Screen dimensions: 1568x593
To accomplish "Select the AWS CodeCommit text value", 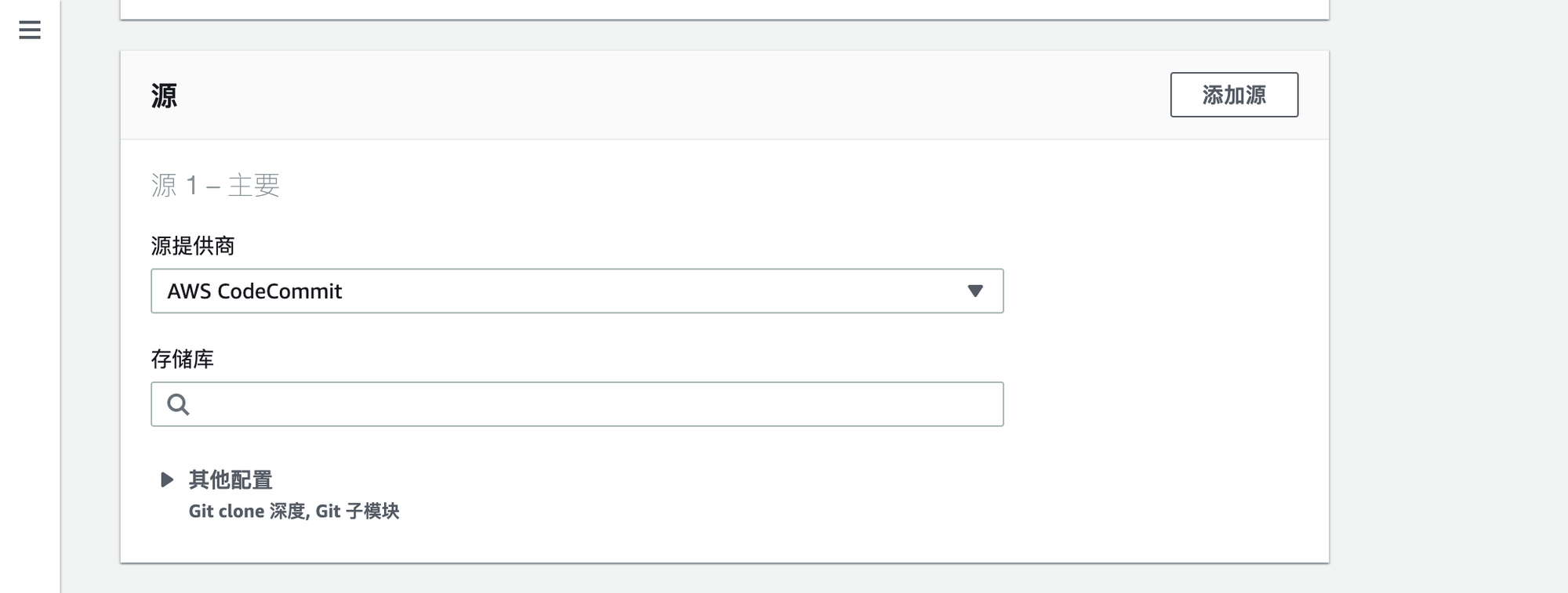I will point(255,291).
